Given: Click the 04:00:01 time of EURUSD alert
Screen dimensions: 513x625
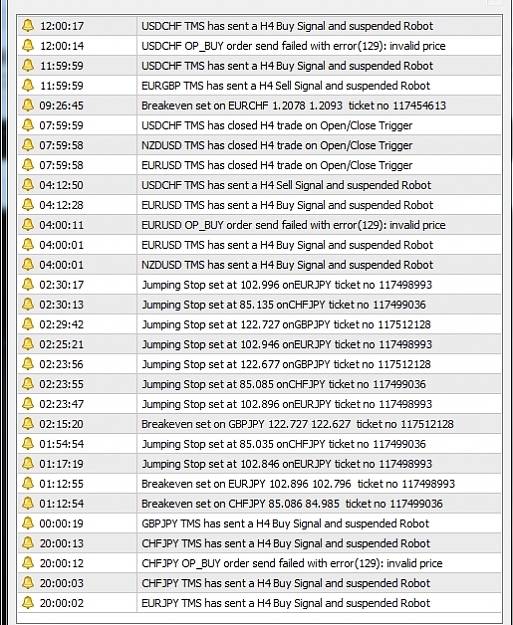Looking at the screenshot, I should (x=61, y=245).
